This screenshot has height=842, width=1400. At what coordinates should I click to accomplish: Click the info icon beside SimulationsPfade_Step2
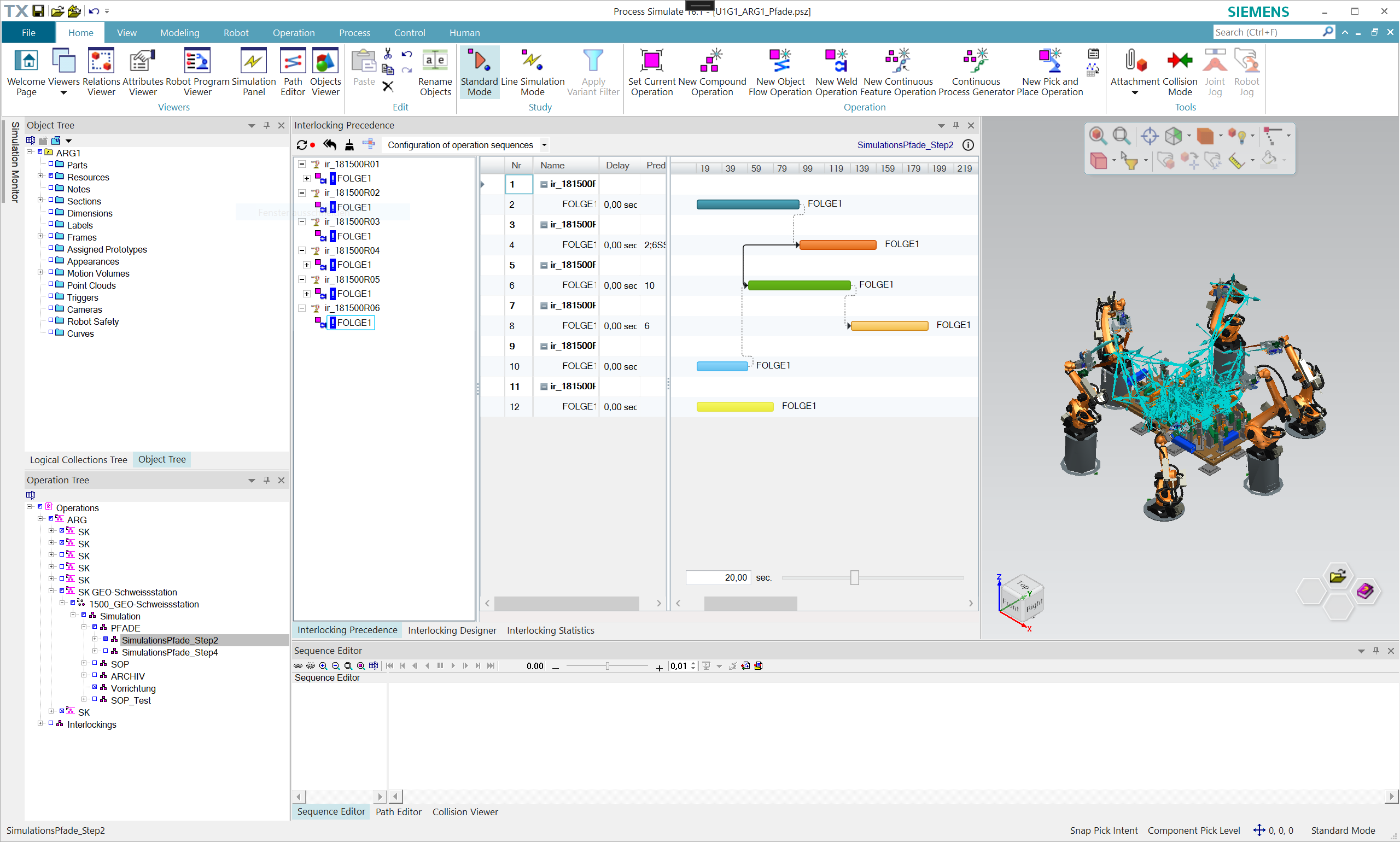(x=968, y=145)
